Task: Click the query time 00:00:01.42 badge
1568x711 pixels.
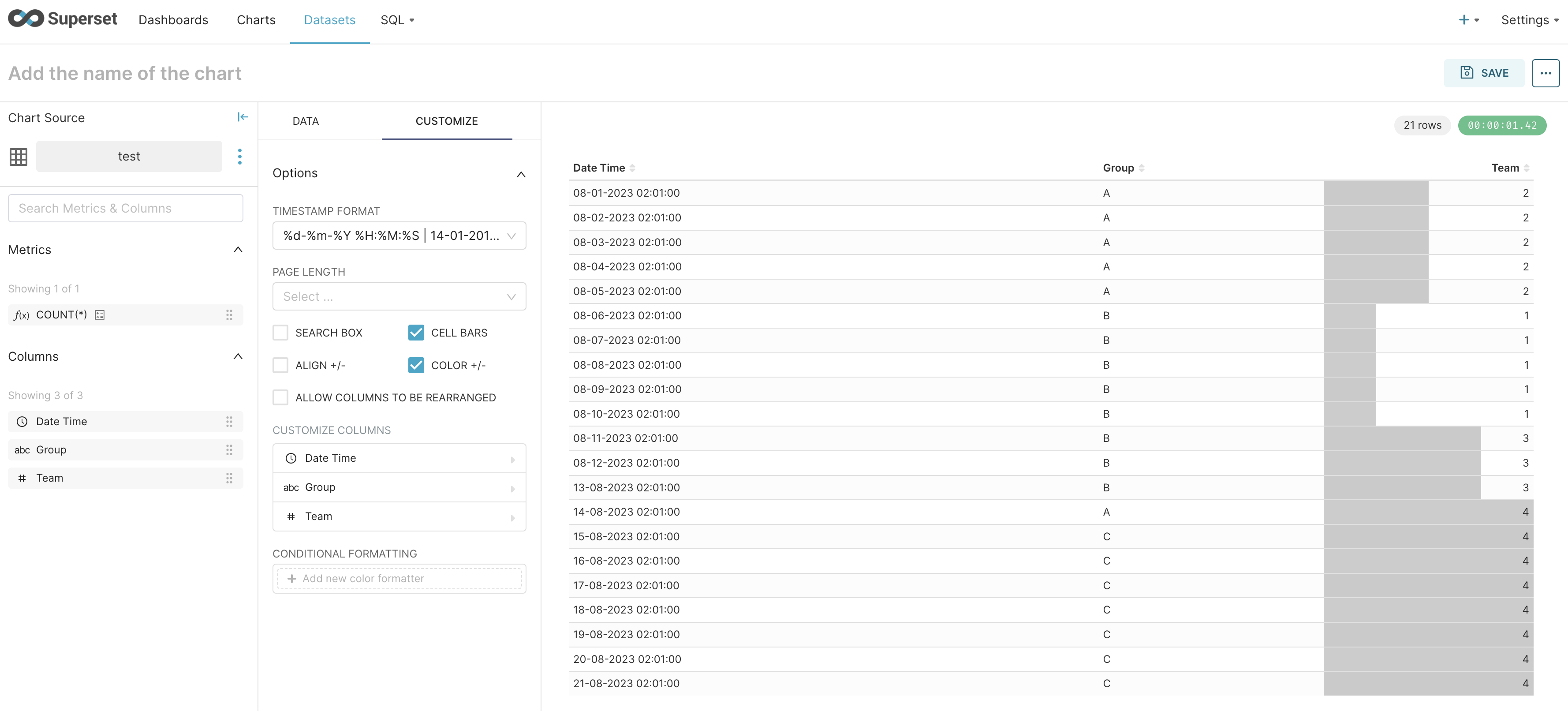Action: point(1502,125)
